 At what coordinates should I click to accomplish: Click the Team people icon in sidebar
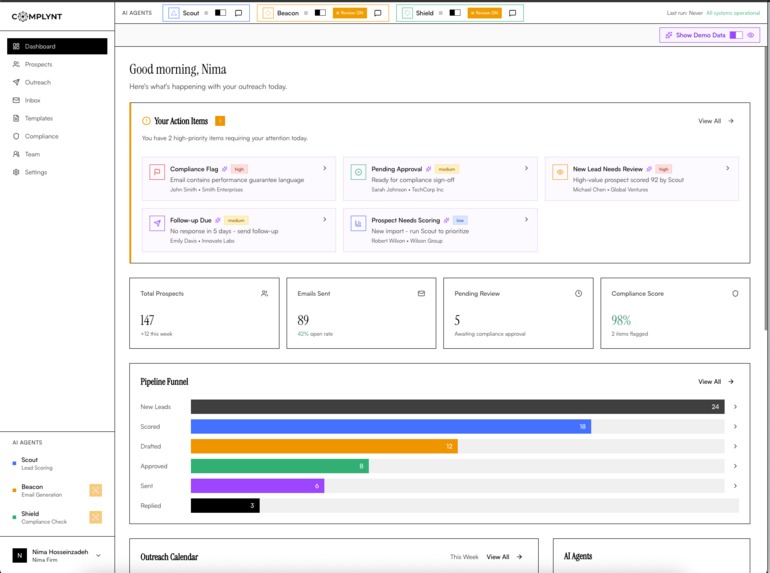coord(16,154)
